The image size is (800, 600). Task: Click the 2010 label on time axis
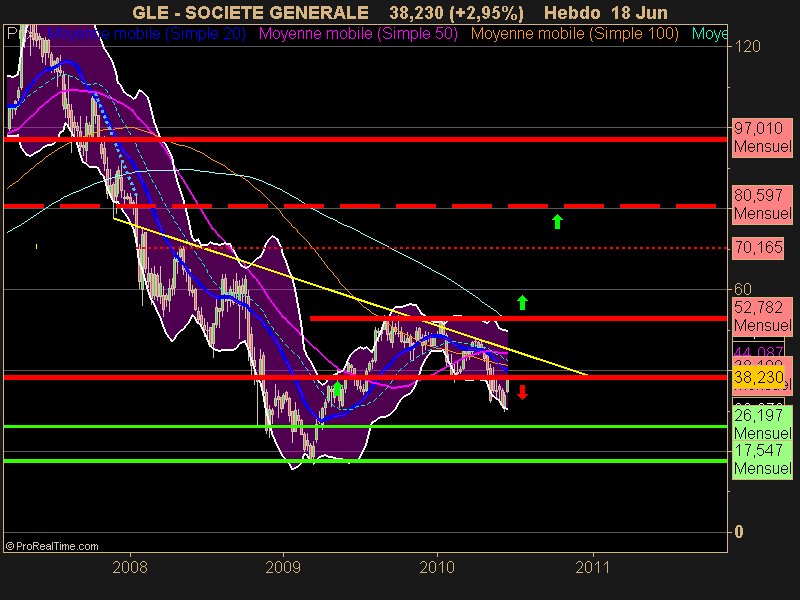point(437,567)
